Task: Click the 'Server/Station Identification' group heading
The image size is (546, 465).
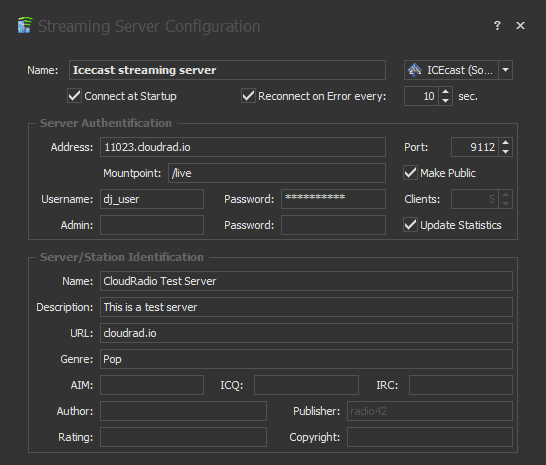Action: 122,257
